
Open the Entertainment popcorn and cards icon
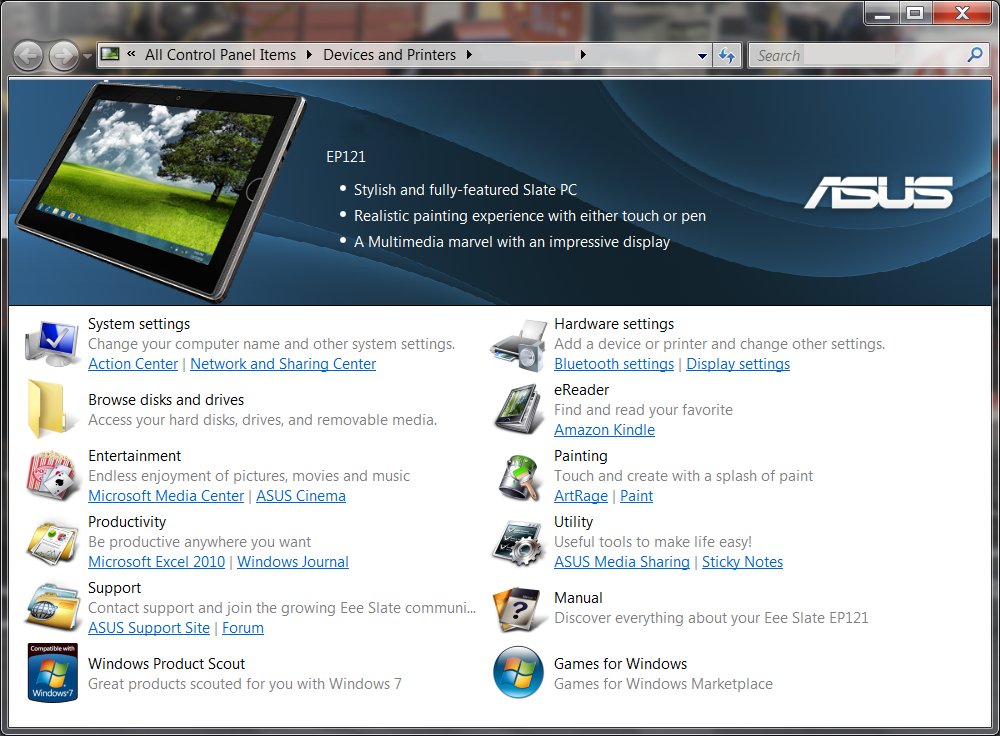click(x=52, y=476)
